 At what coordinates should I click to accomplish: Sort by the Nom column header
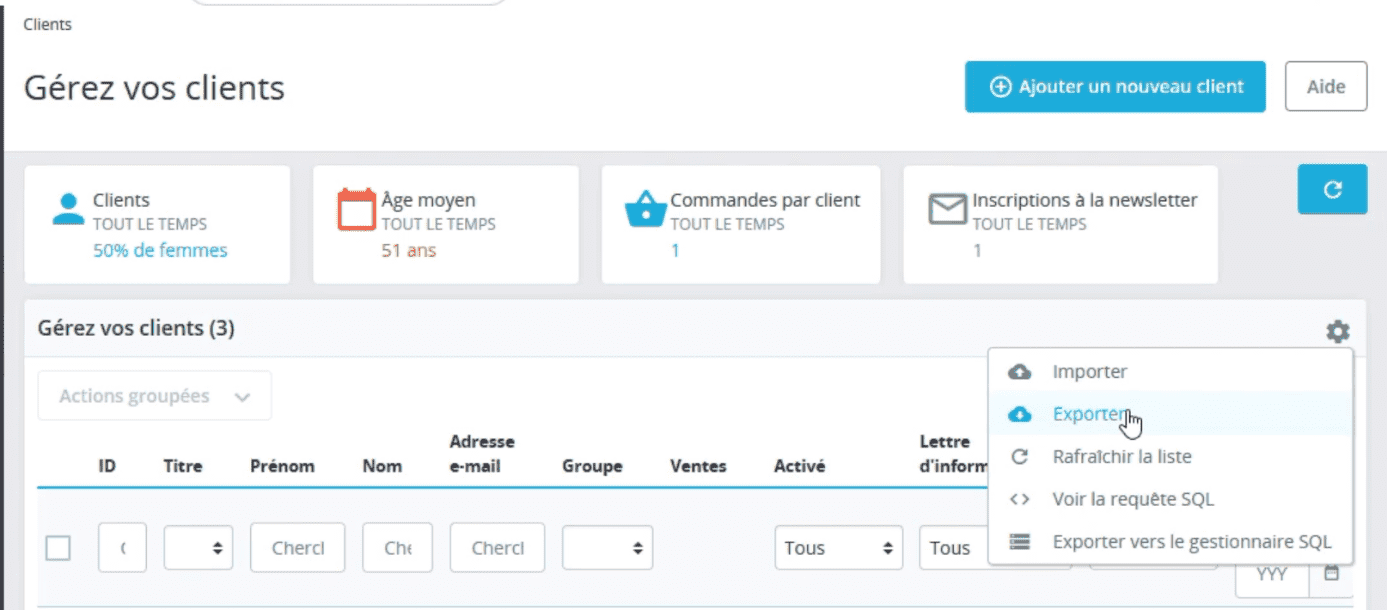[x=382, y=466]
